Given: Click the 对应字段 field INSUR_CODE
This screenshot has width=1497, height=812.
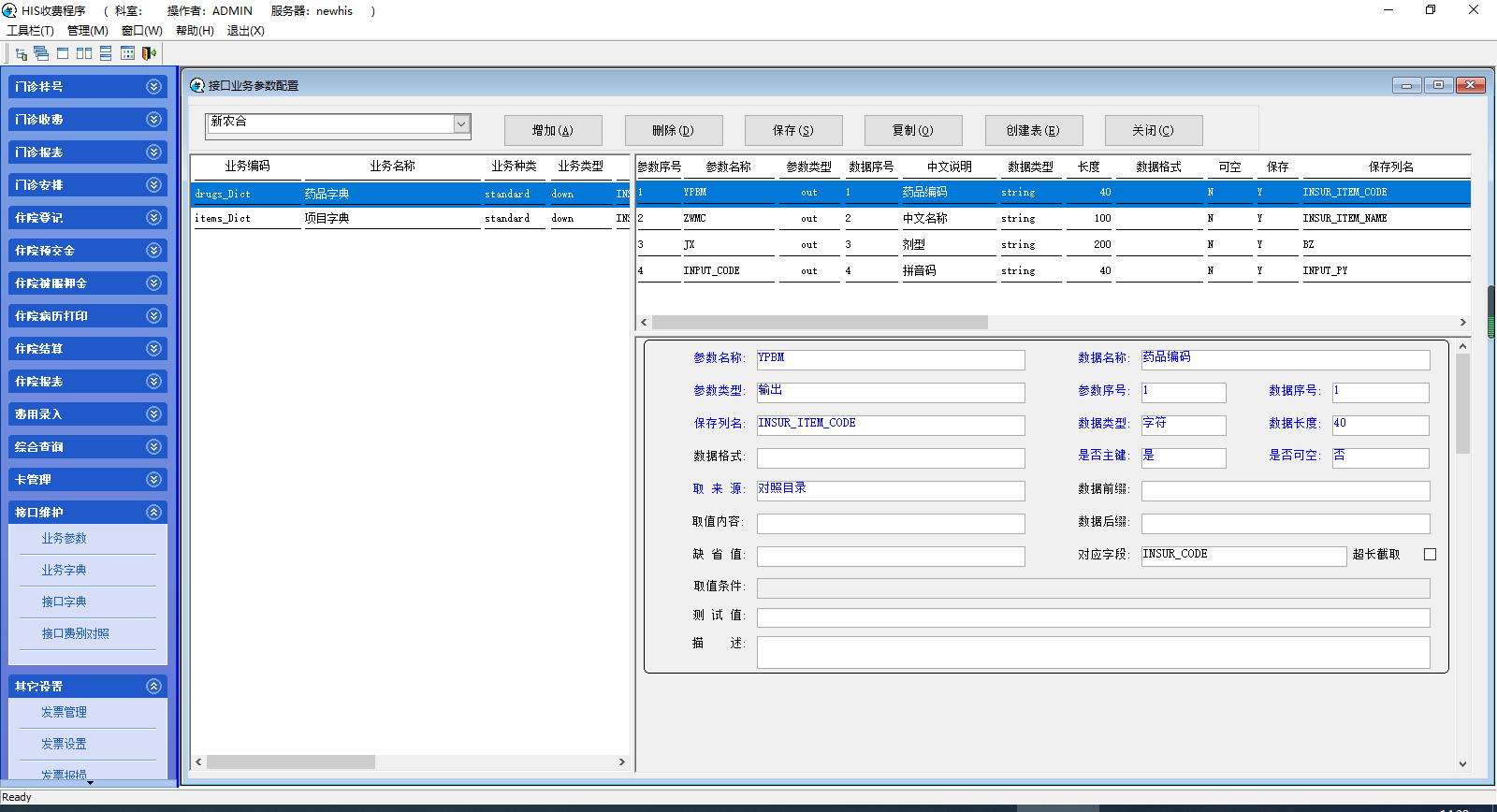Looking at the screenshot, I should (1243, 556).
